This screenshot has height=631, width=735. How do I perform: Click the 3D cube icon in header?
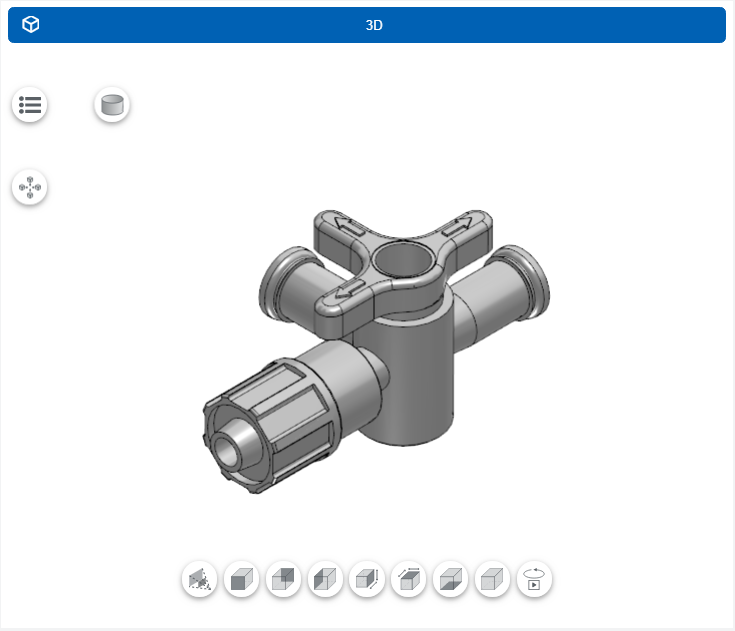[31, 24]
